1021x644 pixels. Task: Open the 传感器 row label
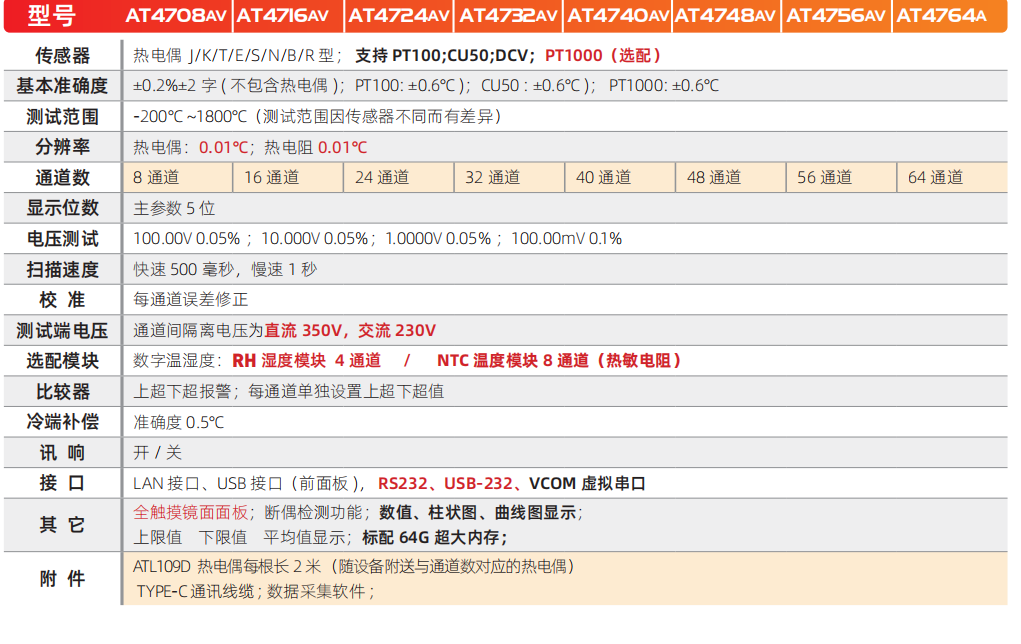pyautogui.click(x=62, y=55)
